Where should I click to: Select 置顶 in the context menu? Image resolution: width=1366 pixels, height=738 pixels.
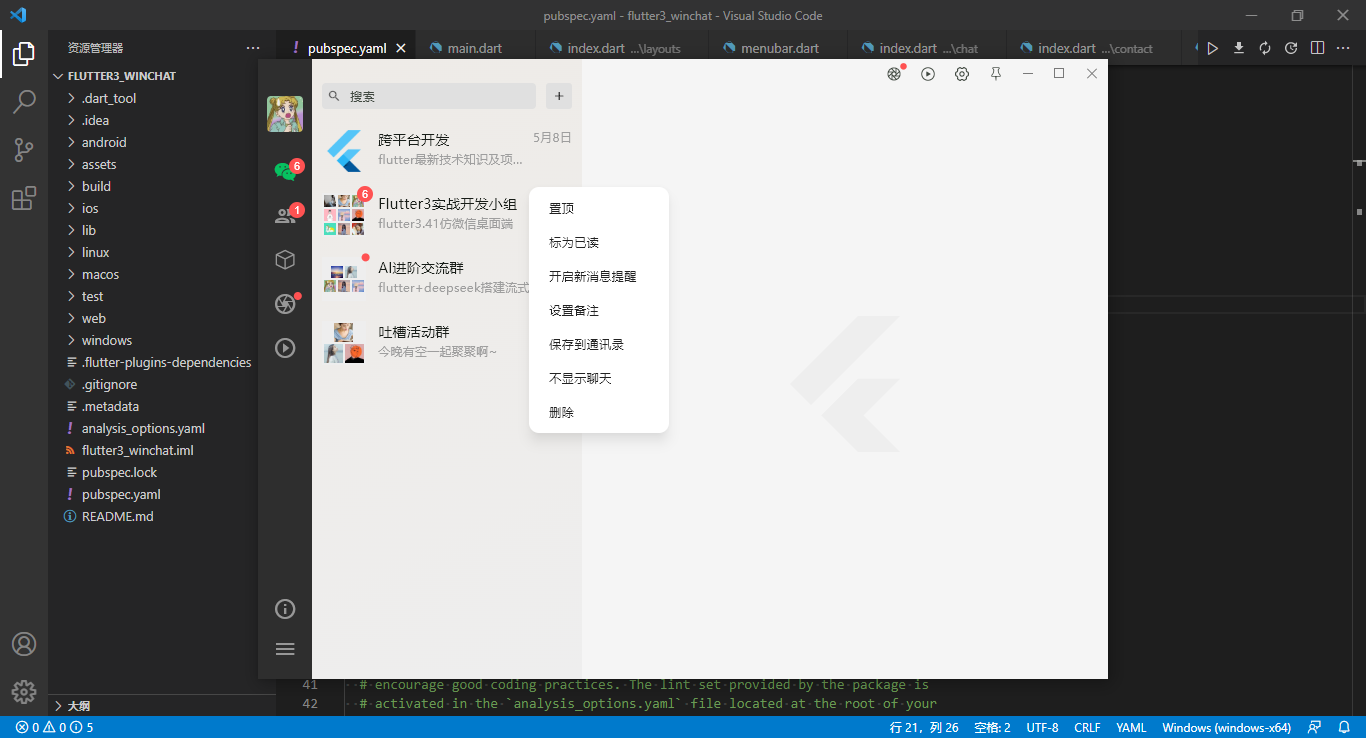[599, 209]
